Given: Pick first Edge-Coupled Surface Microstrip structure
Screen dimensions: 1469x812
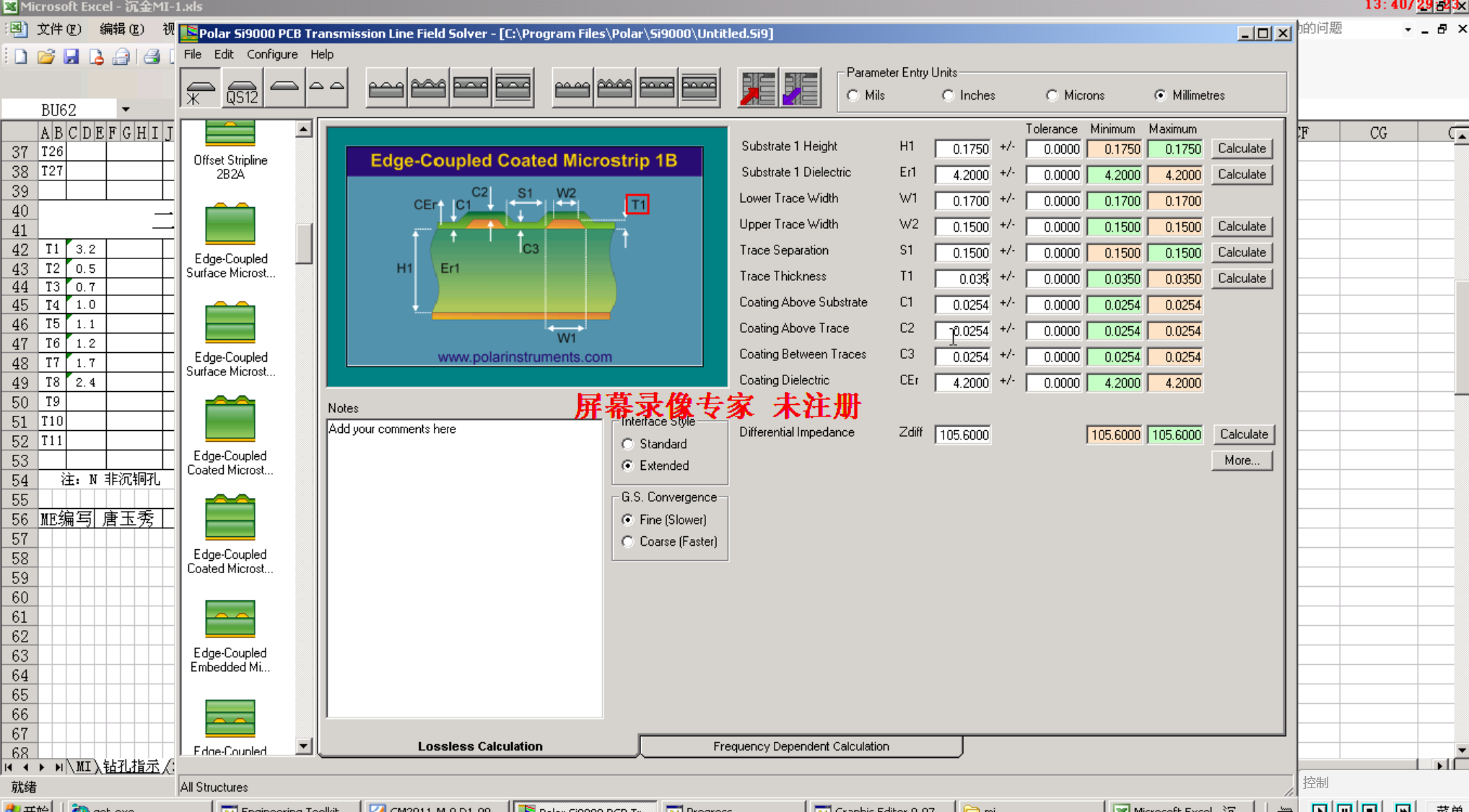Looking at the screenshot, I should point(230,240).
